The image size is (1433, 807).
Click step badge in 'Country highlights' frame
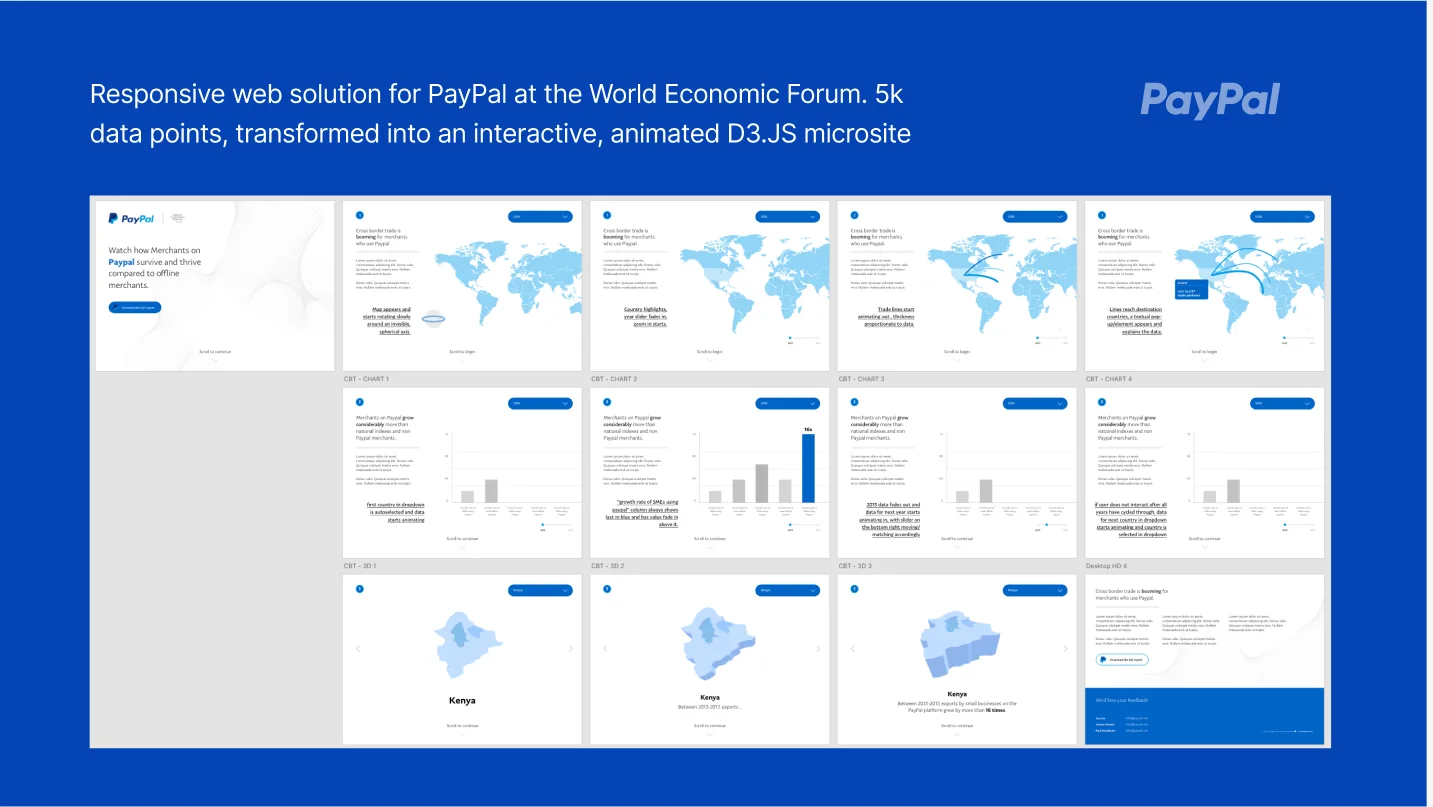(607, 215)
